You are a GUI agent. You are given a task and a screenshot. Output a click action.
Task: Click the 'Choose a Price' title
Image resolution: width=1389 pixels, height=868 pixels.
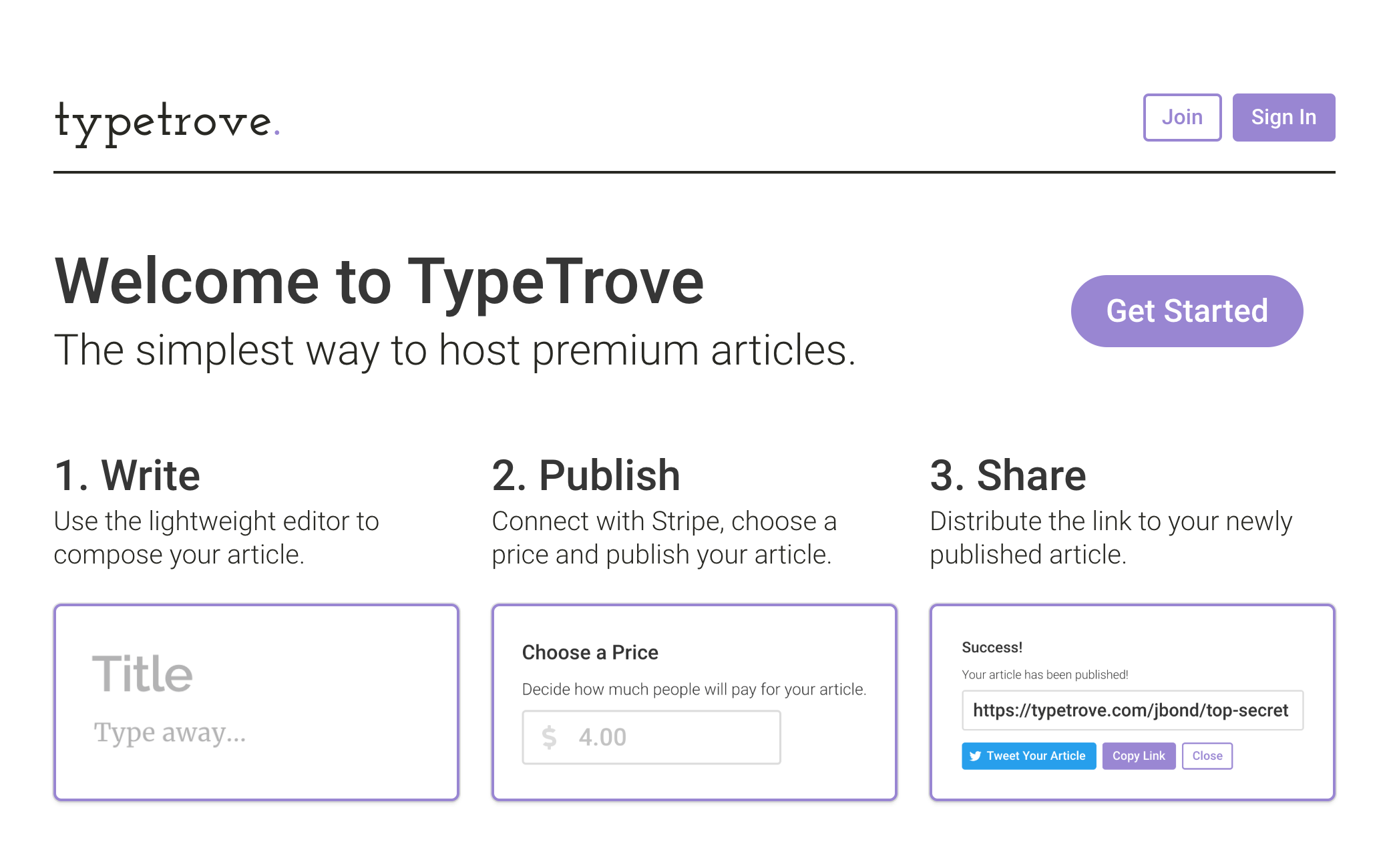pyautogui.click(x=590, y=652)
